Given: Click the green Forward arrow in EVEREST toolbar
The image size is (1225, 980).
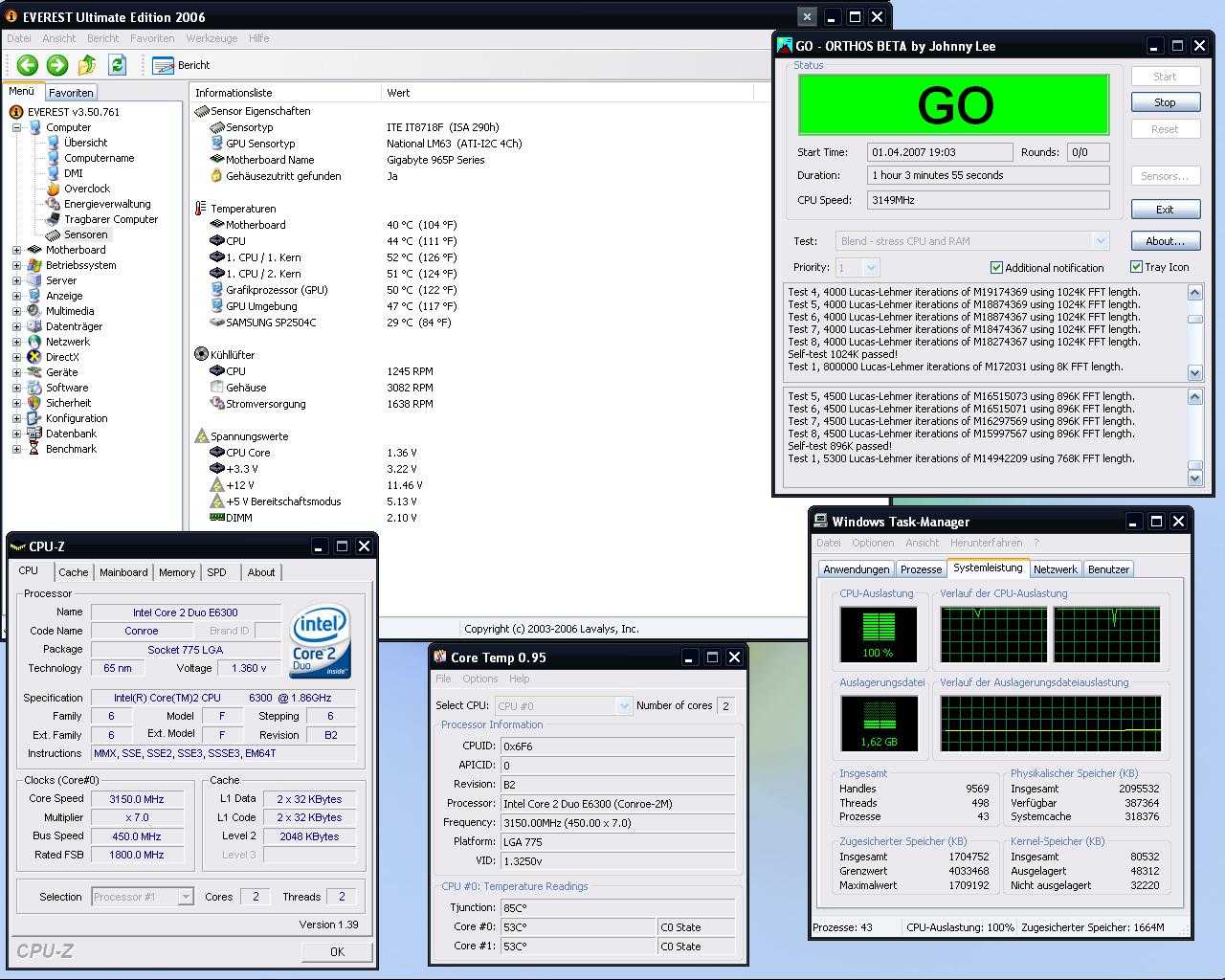Looking at the screenshot, I should 57,65.
